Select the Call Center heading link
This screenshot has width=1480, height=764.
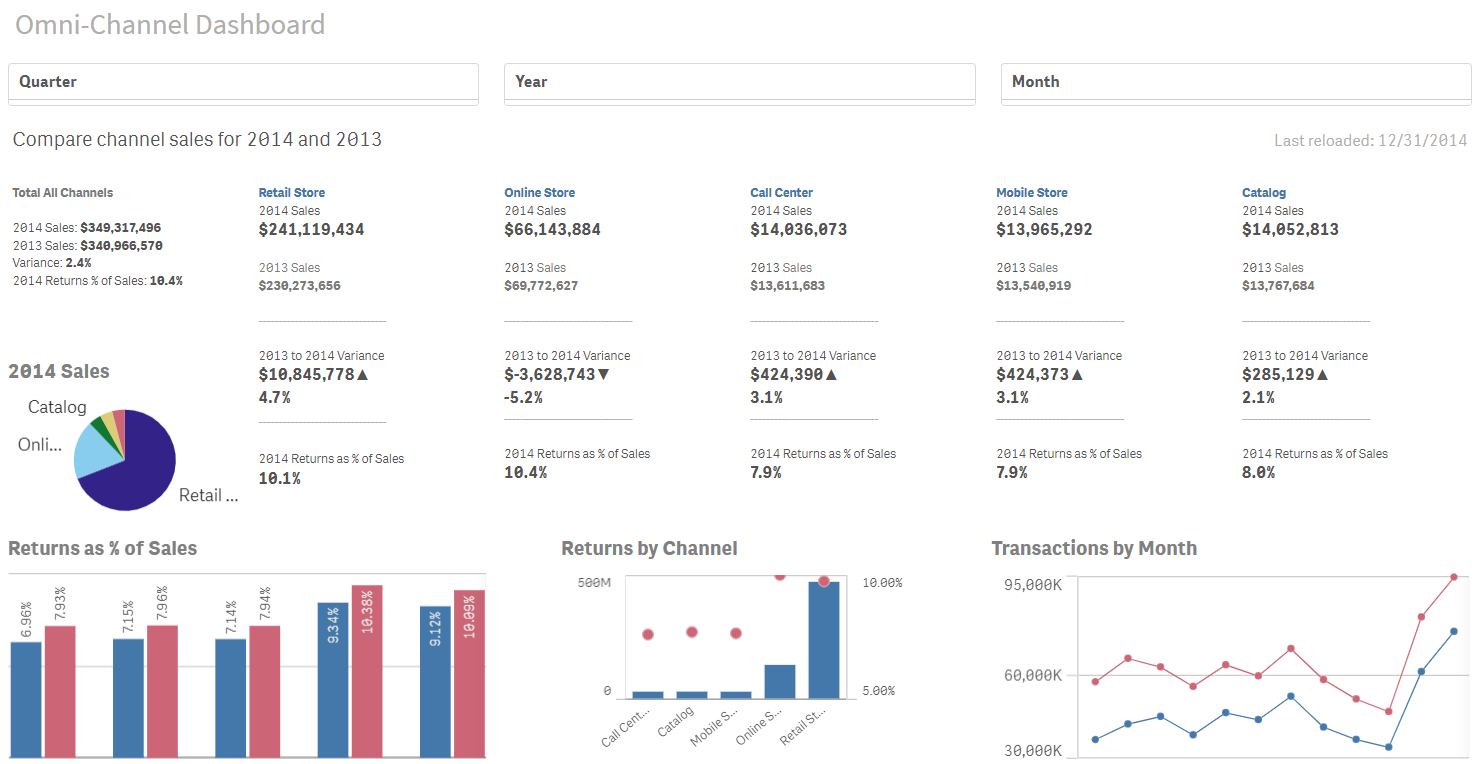tap(781, 193)
